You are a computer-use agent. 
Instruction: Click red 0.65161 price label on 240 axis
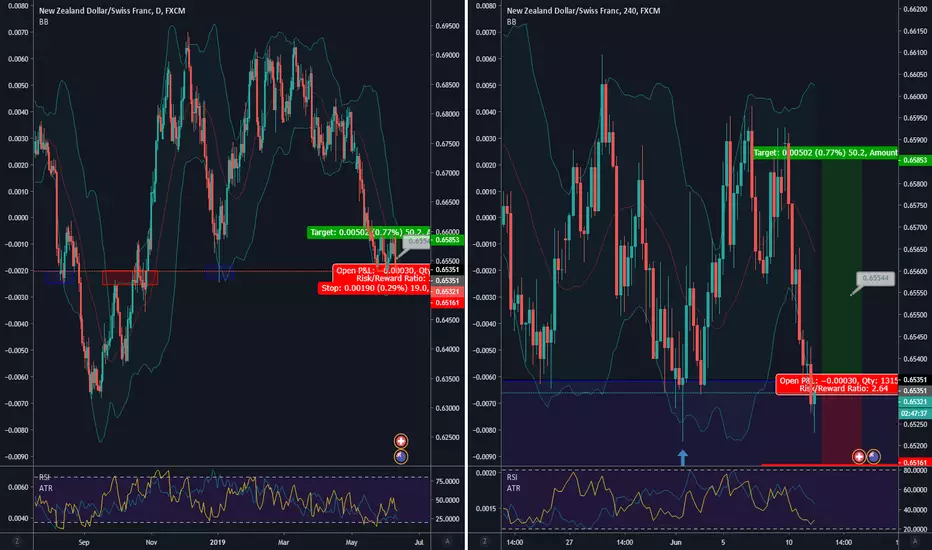tap(915, 462)
